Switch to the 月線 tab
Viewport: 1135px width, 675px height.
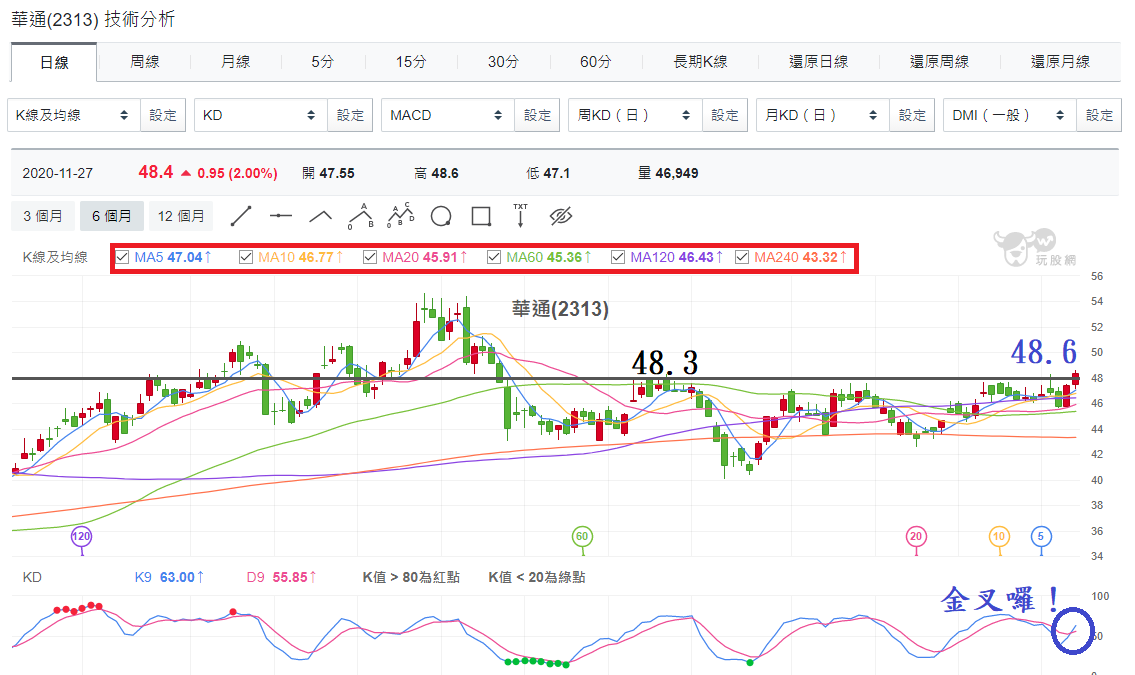[x=235, y=61]
